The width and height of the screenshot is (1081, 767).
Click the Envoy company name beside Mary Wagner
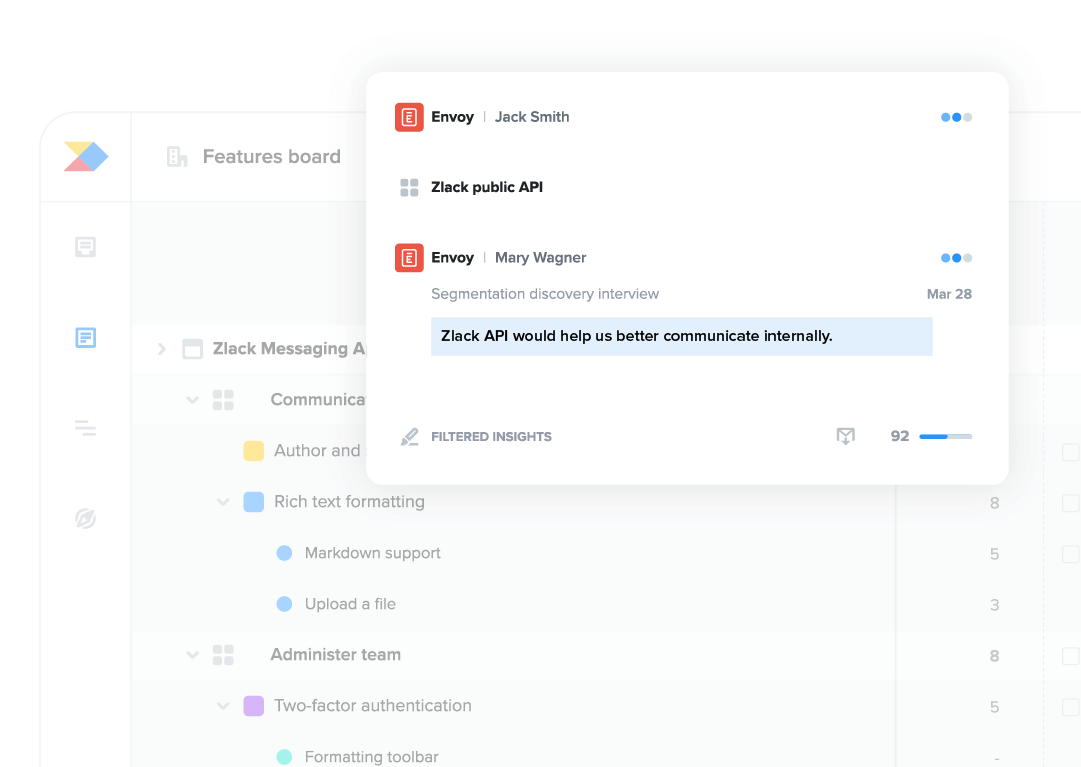452,258
